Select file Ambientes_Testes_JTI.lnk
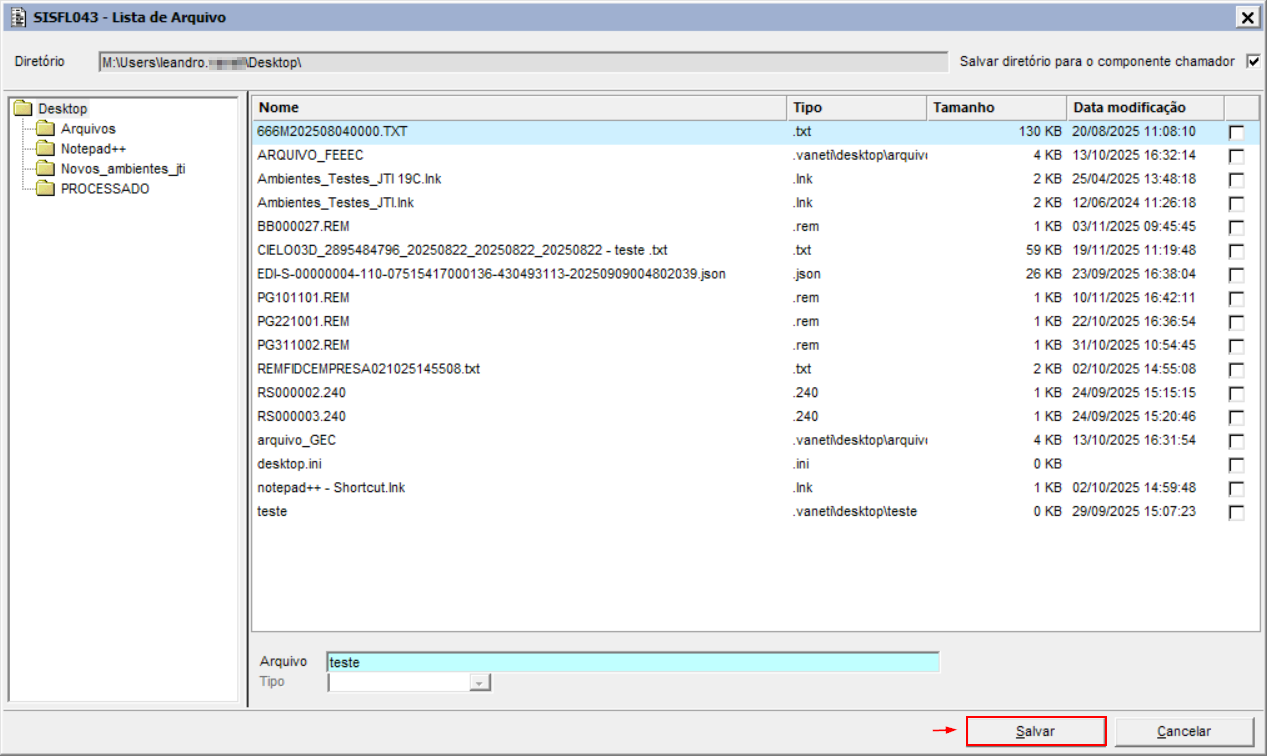 point(335,203)
